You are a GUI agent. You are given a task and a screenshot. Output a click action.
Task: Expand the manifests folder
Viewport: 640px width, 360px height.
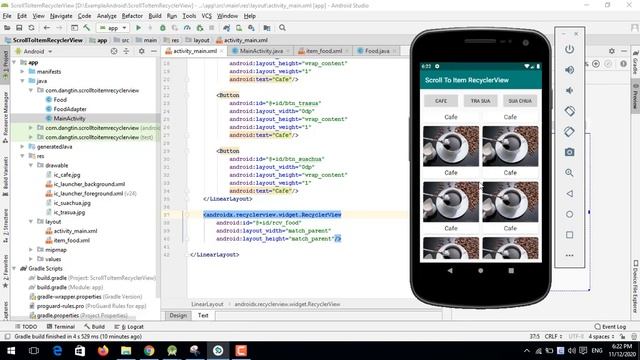click(22, 71)
